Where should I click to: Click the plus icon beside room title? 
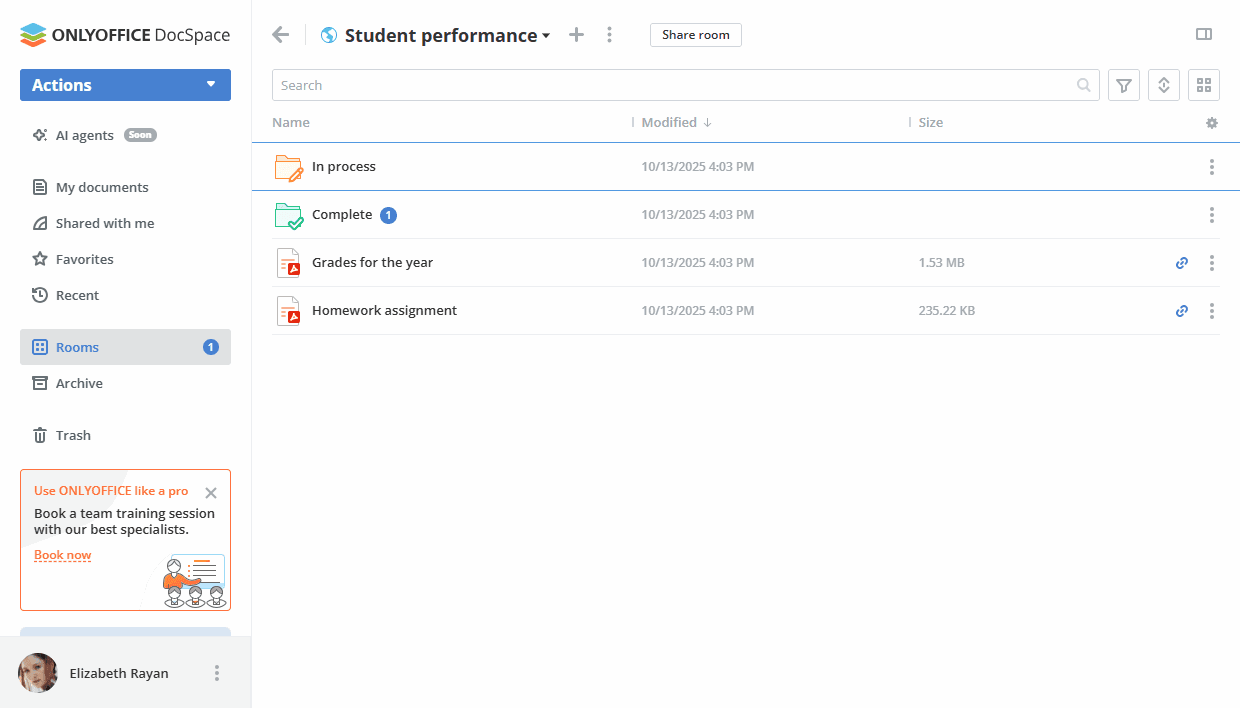(576, 35)
